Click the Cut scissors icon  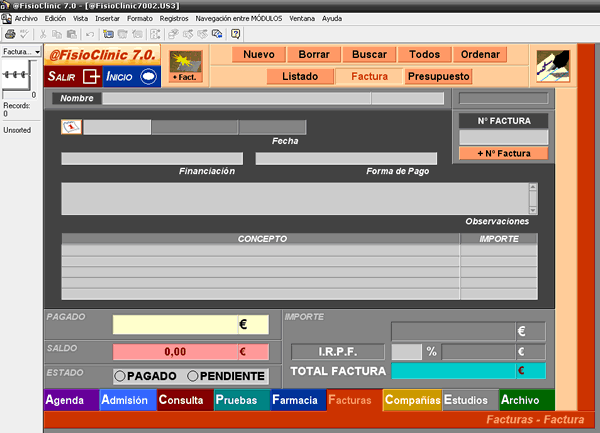[43, 34]
